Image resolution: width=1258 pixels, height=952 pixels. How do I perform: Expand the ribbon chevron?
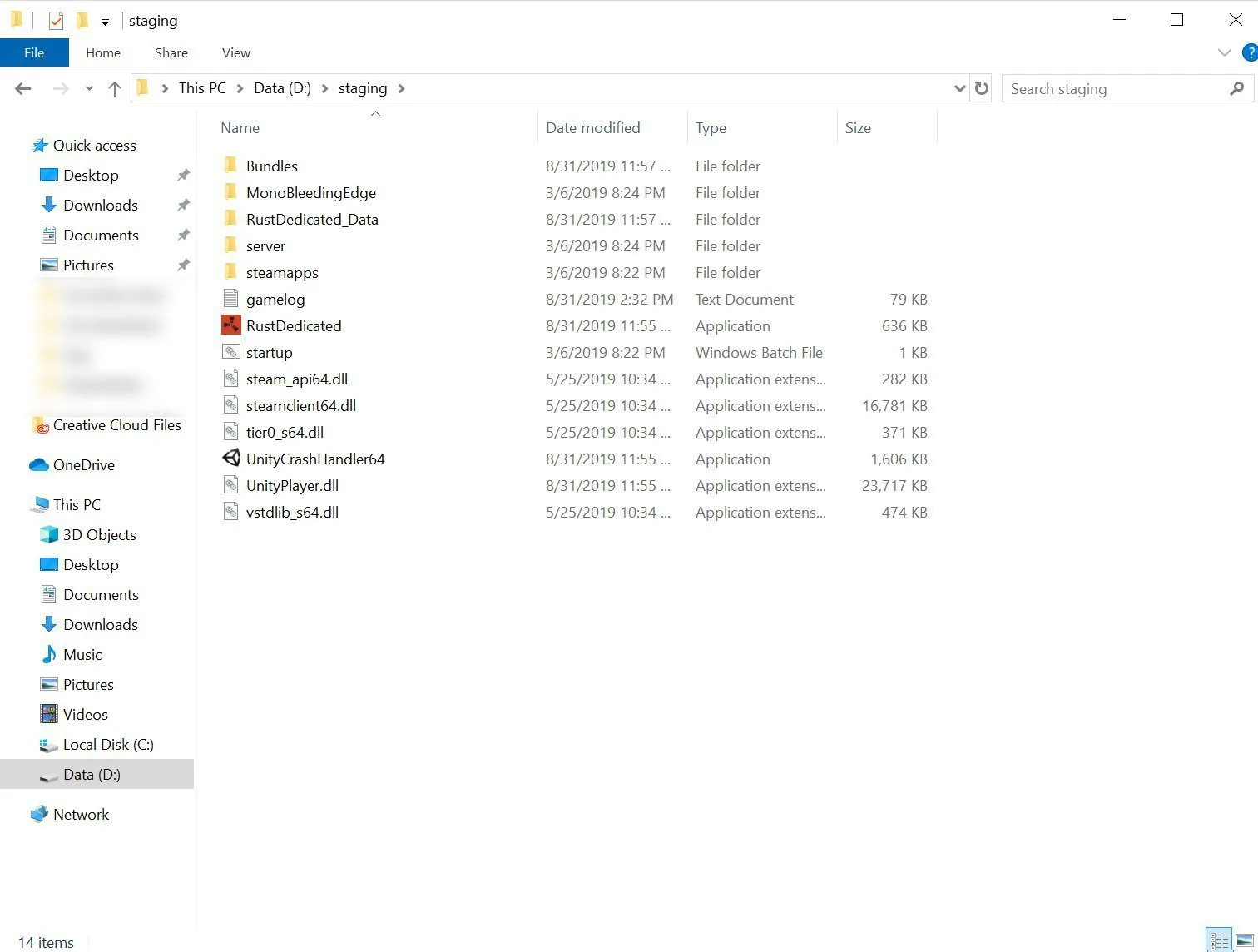(x=1224, y=52)
